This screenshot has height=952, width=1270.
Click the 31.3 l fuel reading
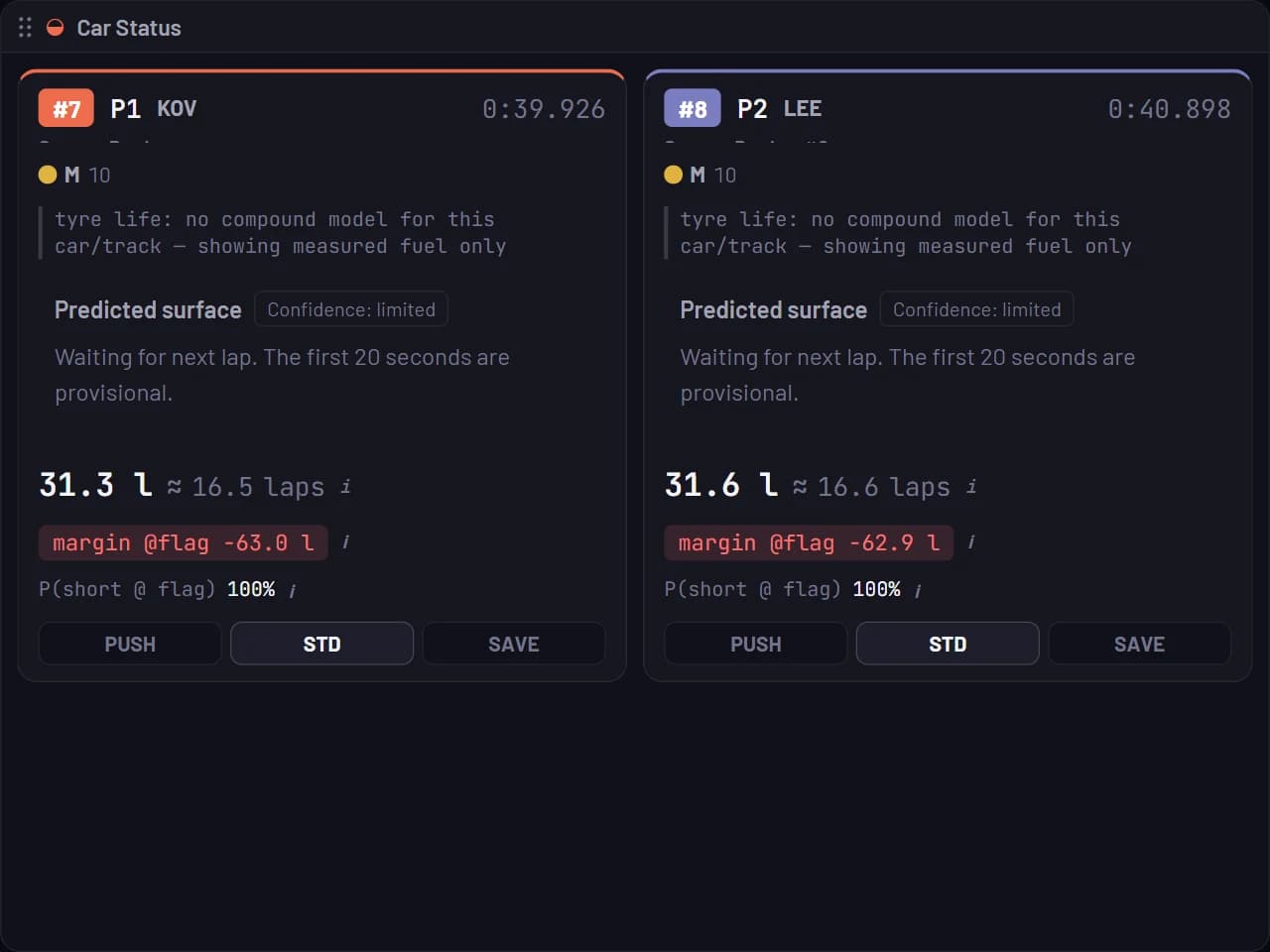(96, 484)
